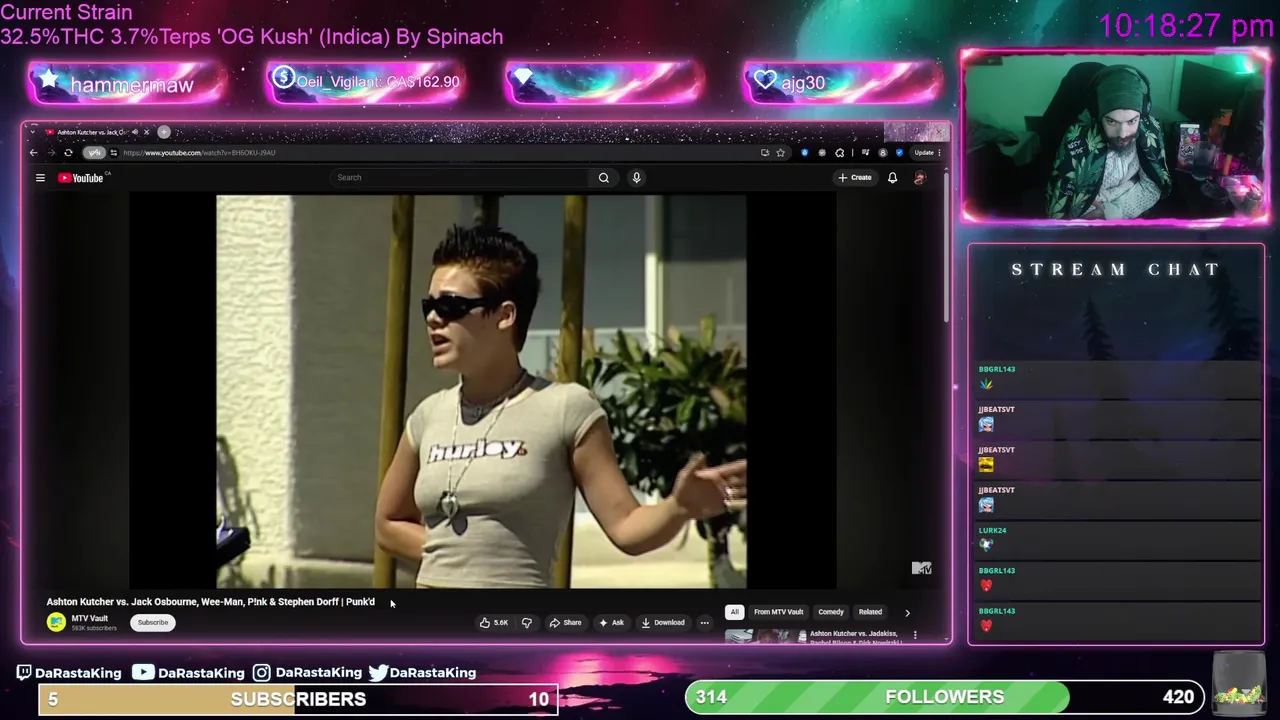Image resolution: width=1280 pixels, height=720 pixels.
Task: Click the 10:18:27 pm clock text
Action: (1186, 26)
